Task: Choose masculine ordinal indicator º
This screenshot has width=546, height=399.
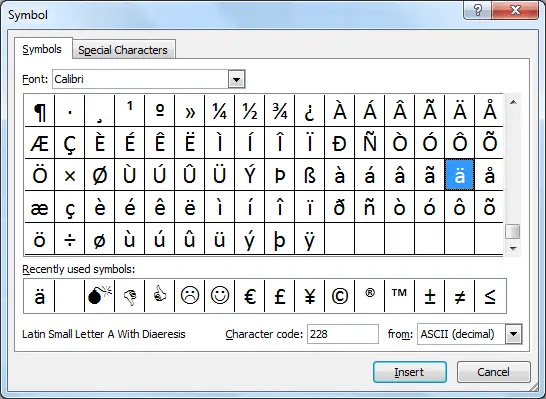Action: 159,111
